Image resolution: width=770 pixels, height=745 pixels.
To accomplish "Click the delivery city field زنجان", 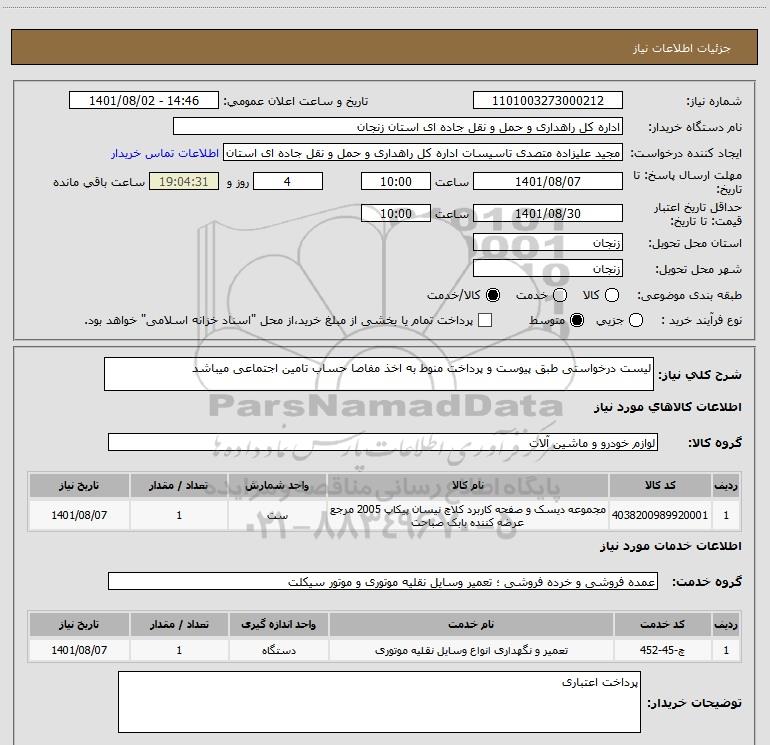I will point(548,269).
